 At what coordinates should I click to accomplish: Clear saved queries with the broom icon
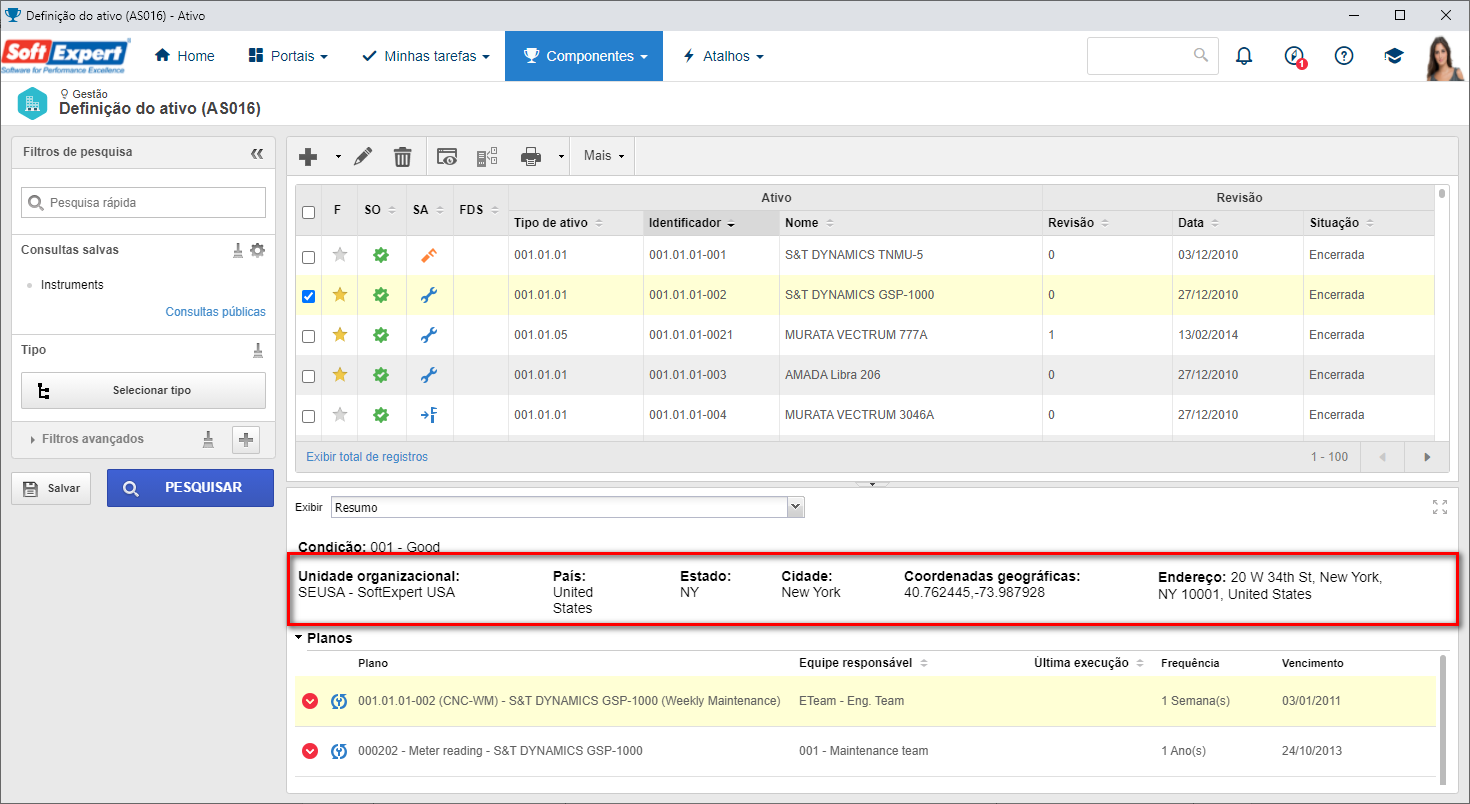pyautogui.click(x=238, y=250)
